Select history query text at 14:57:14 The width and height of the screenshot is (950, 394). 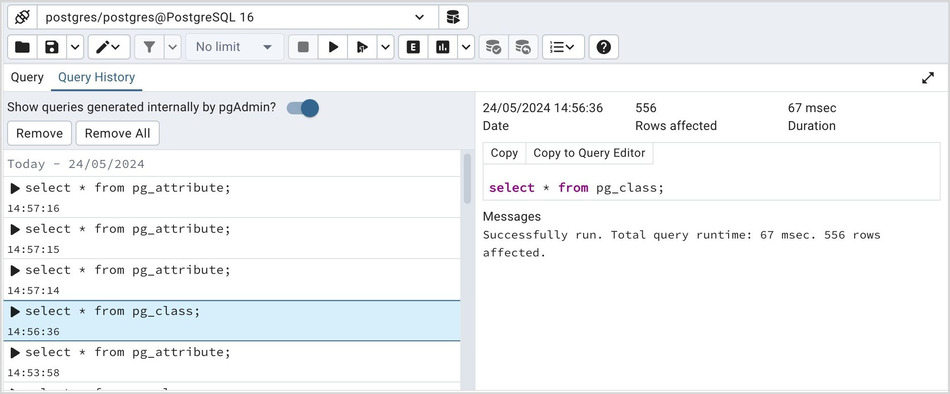point(128,270)
